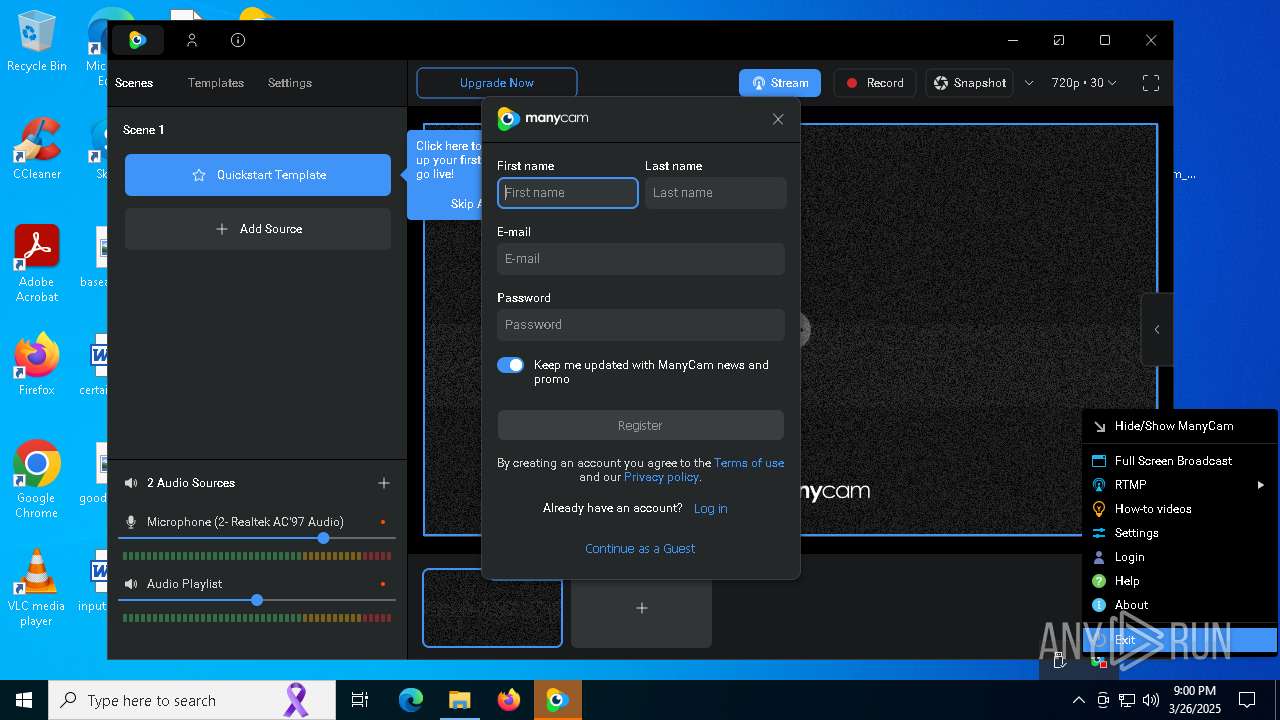Focus the Password input field

[x=641, y=325]
